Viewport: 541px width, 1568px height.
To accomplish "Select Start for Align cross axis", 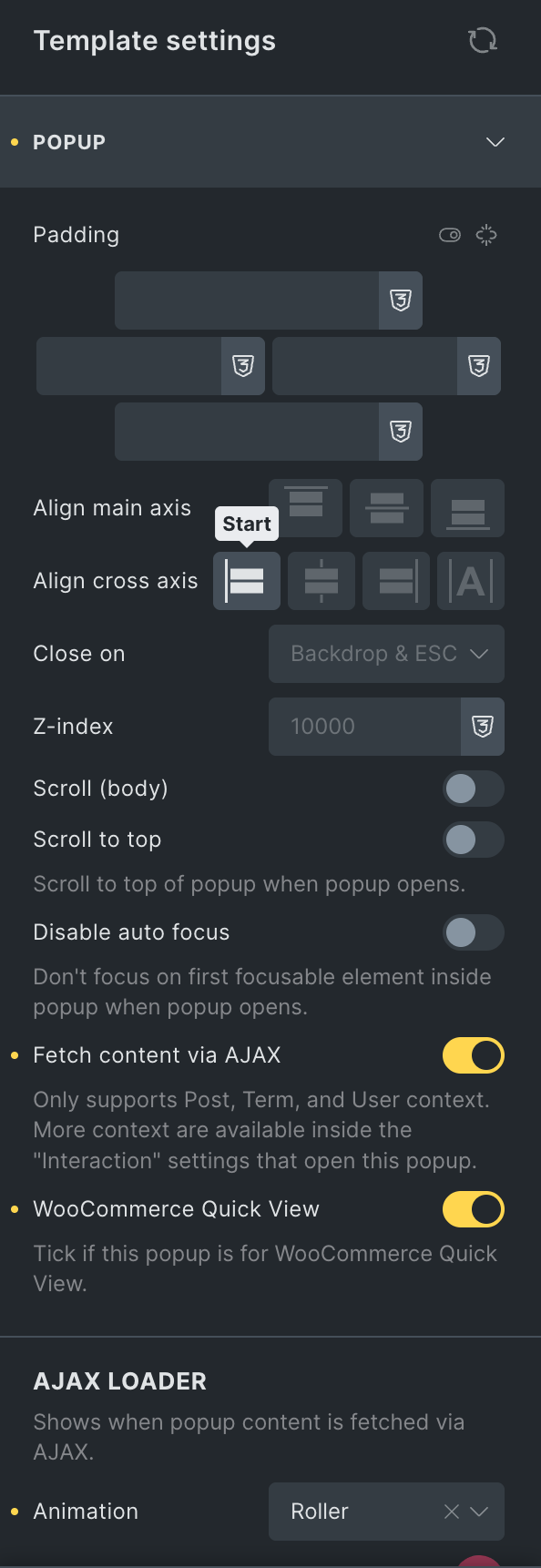I will tap(247, 581).
